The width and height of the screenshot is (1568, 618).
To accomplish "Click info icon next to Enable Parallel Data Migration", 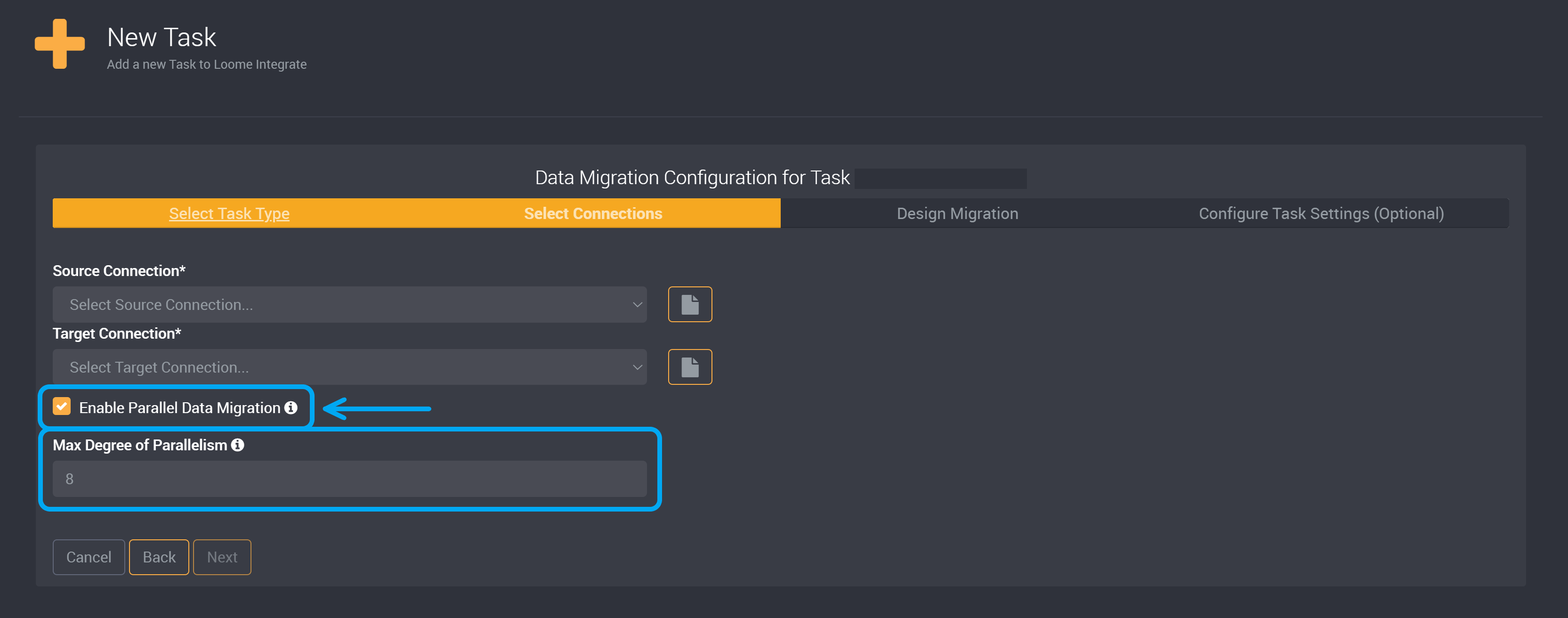I will (291, 407).
